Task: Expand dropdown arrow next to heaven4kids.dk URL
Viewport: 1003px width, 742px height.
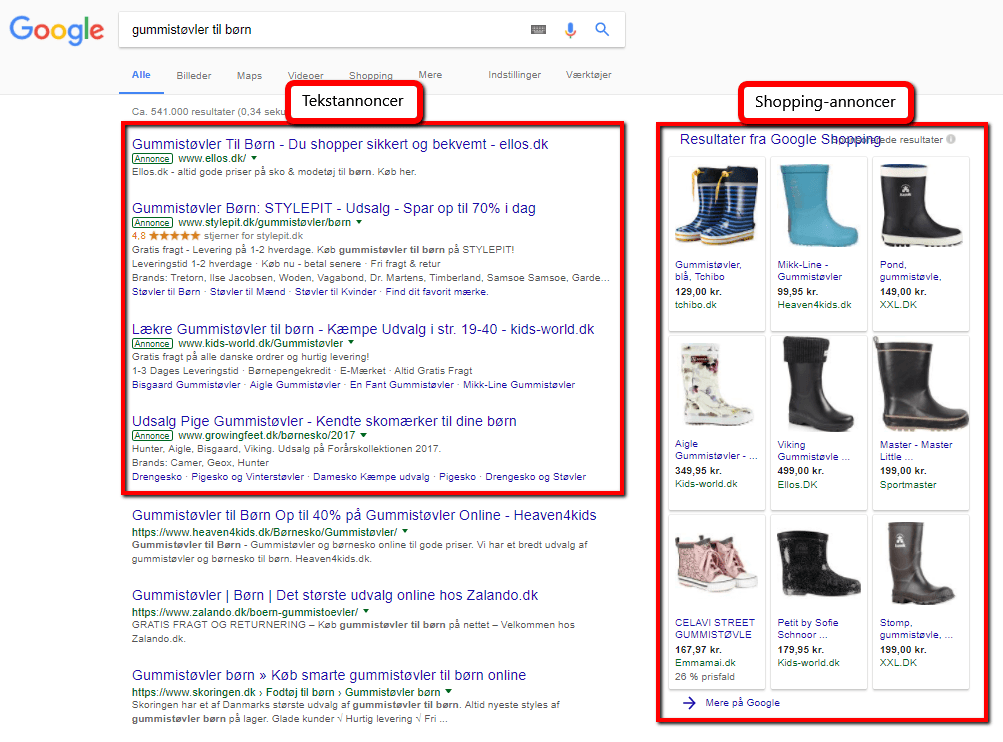Action: click(405, 532)
